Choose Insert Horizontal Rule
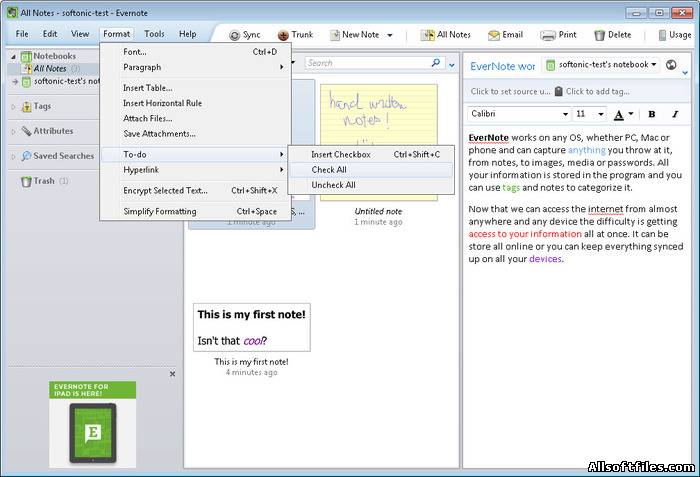 click(195, 103)
